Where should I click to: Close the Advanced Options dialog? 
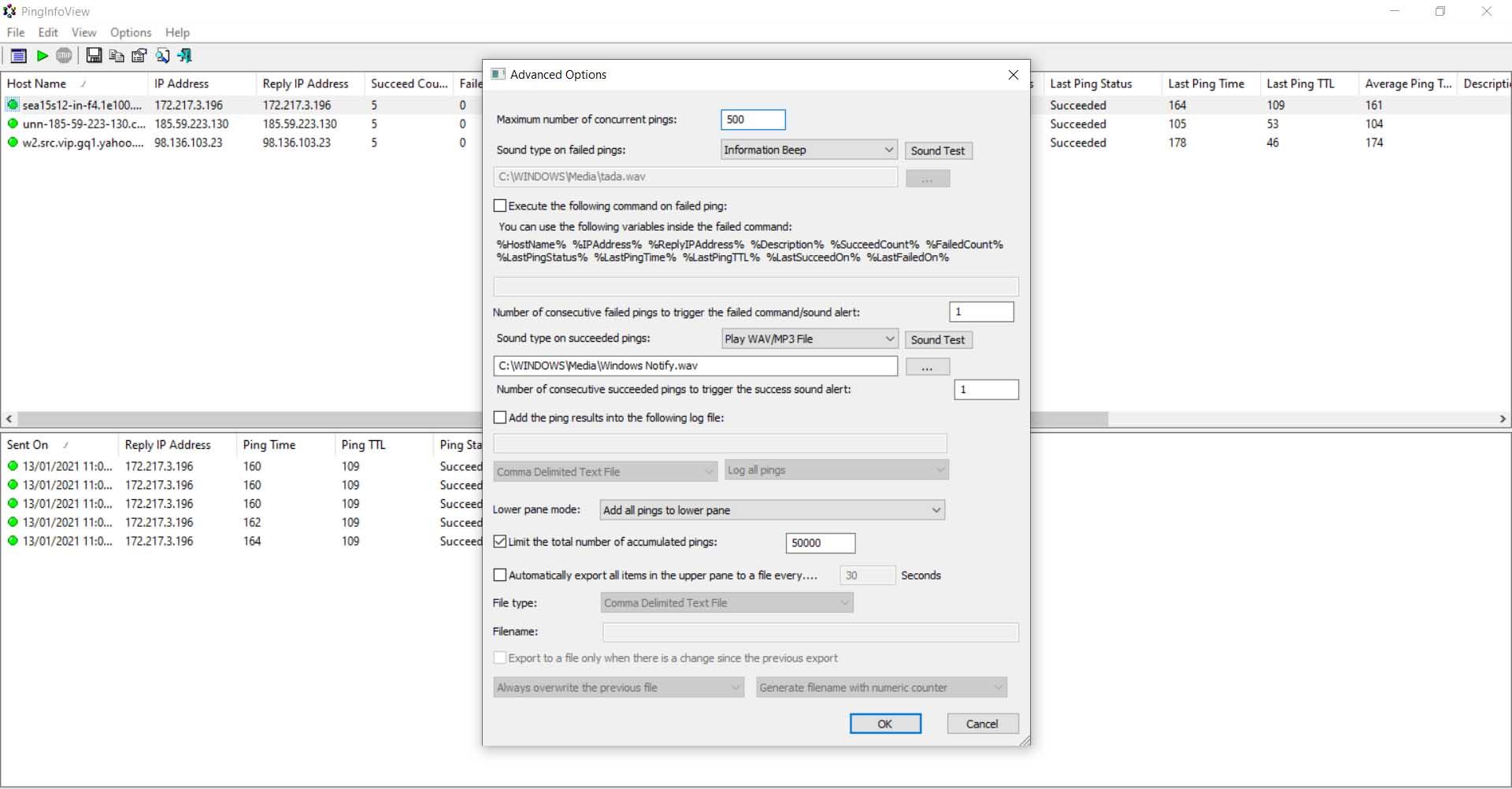coord(1014,75)
